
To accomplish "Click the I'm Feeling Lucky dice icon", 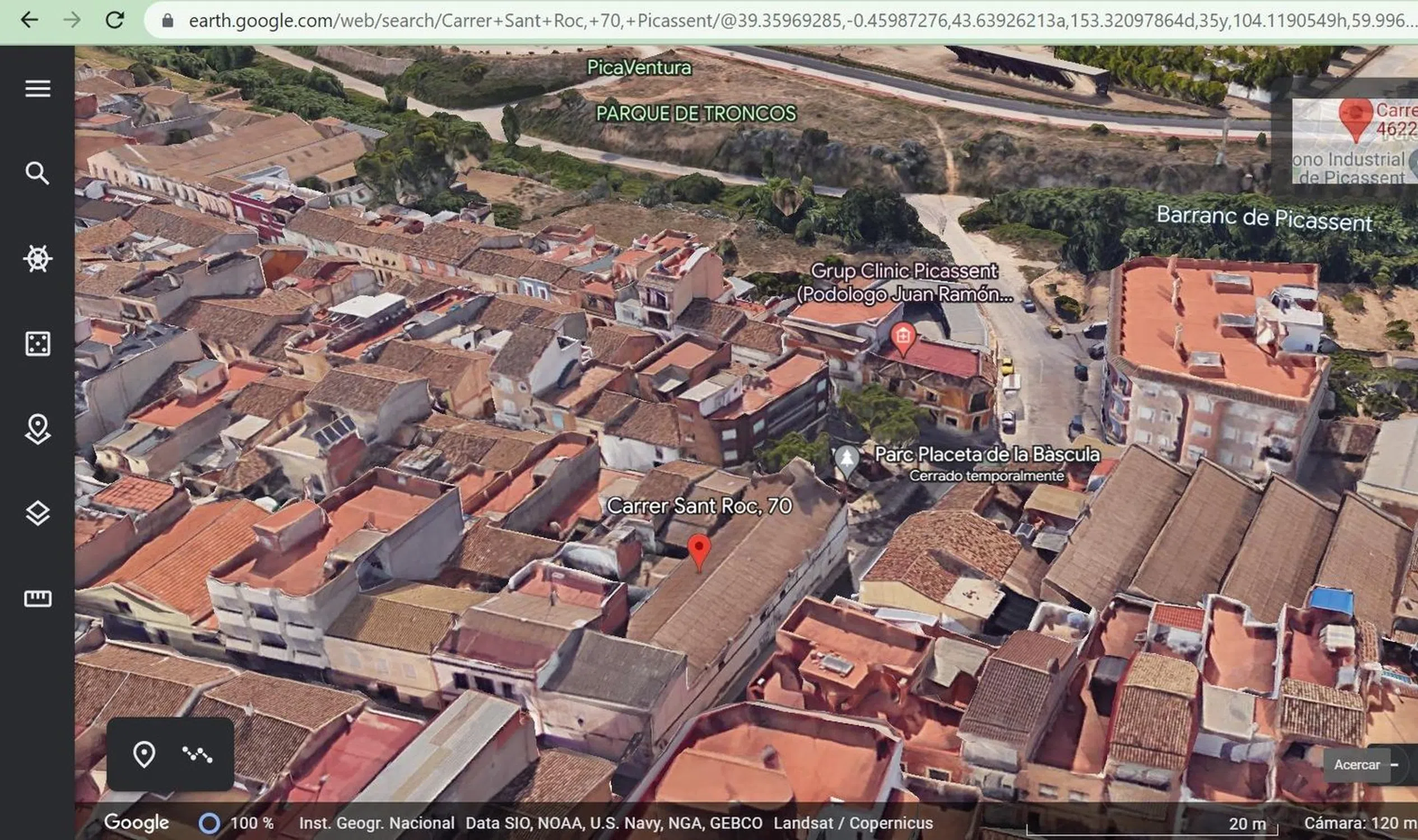I will (x=38, y=344).
